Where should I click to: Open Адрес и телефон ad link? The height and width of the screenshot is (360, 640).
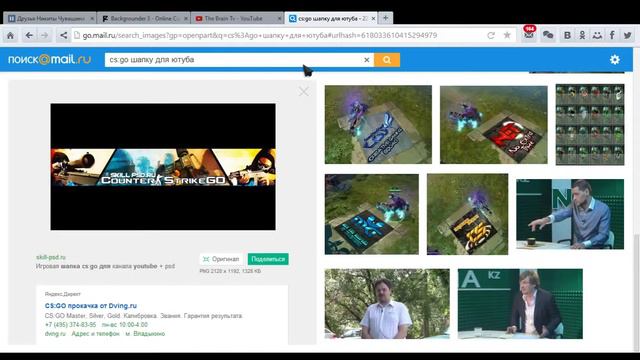coord(96,333)
